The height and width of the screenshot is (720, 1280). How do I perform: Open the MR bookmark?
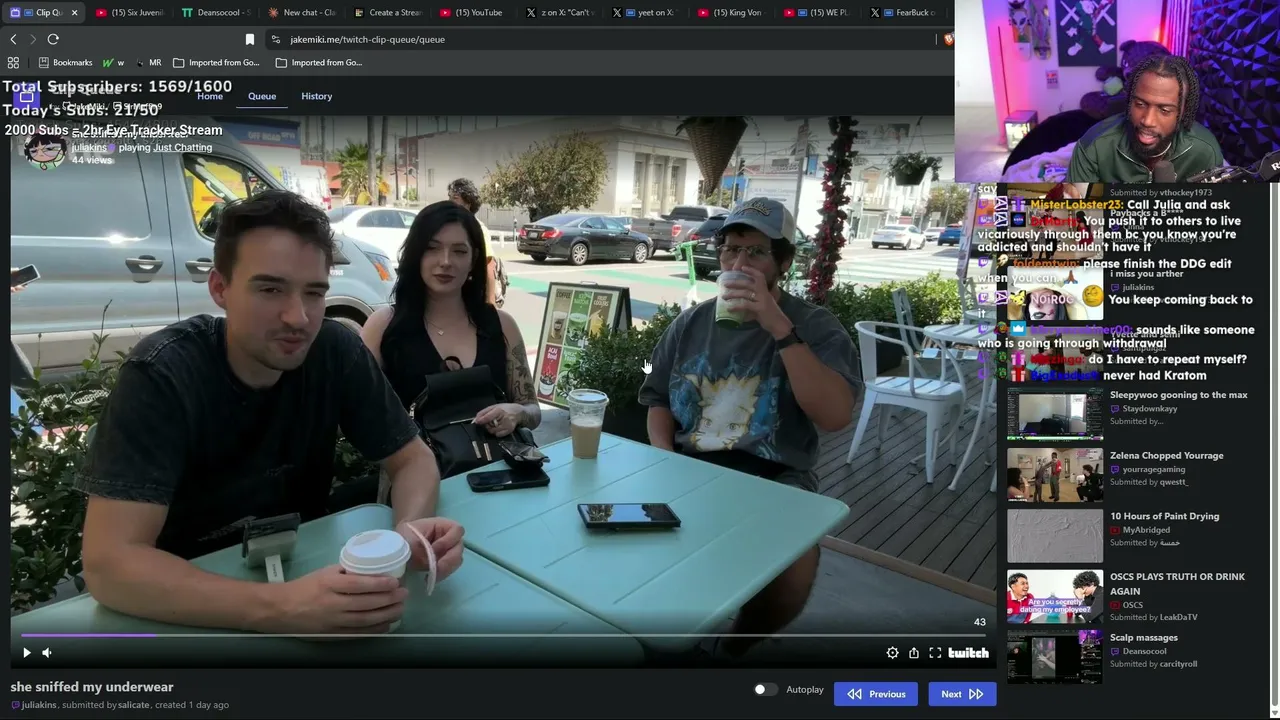(148, 62)
